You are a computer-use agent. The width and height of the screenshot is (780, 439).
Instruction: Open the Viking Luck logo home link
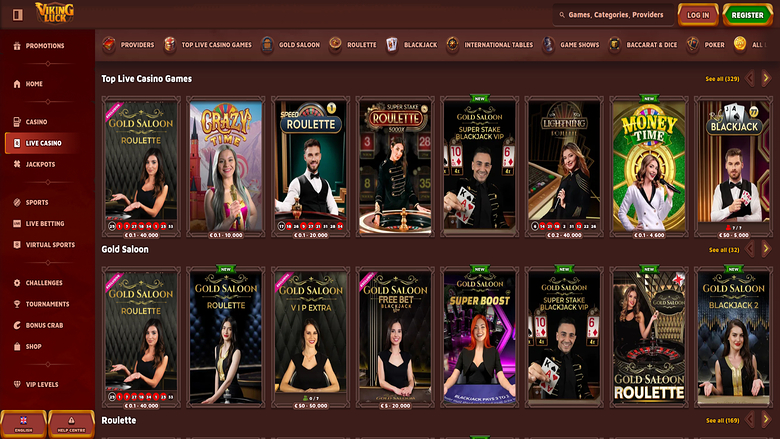pos(55,13)
